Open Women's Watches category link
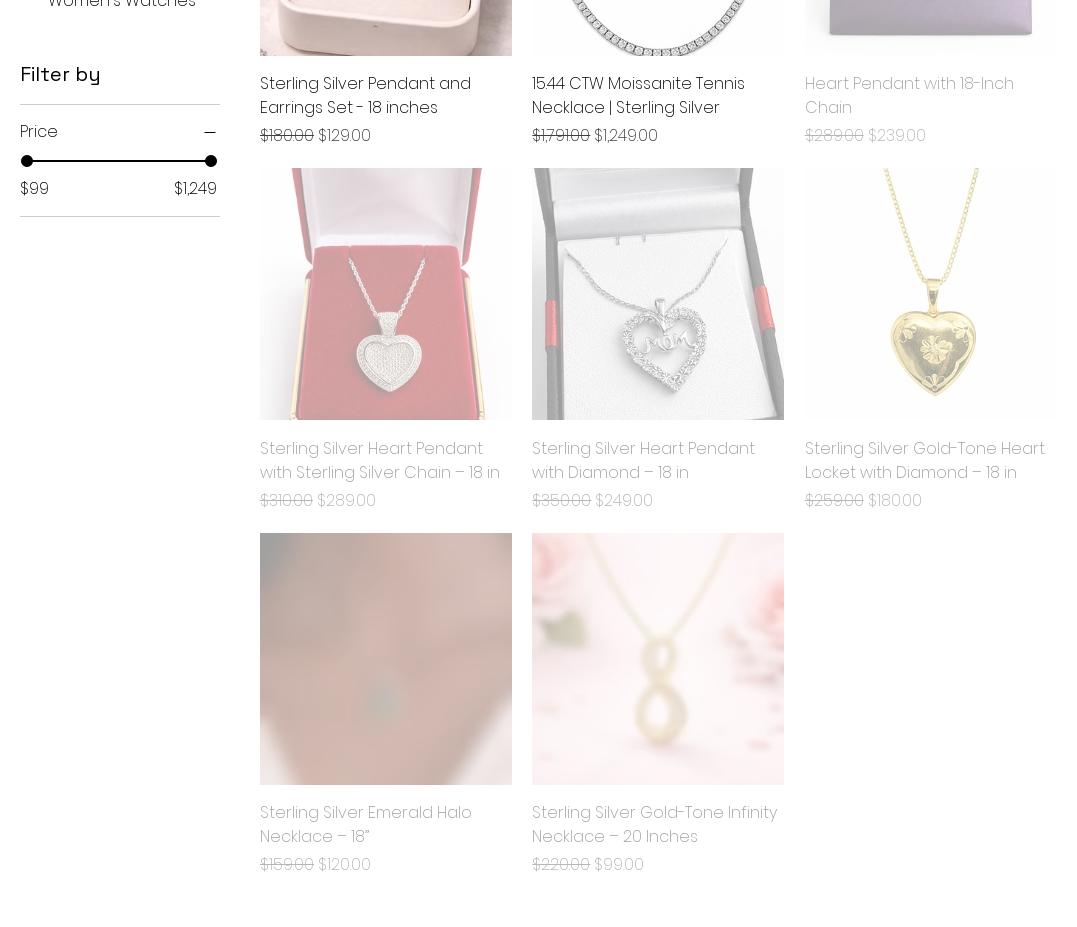This screenshot has height=927, width=1077. click(122, 4)
